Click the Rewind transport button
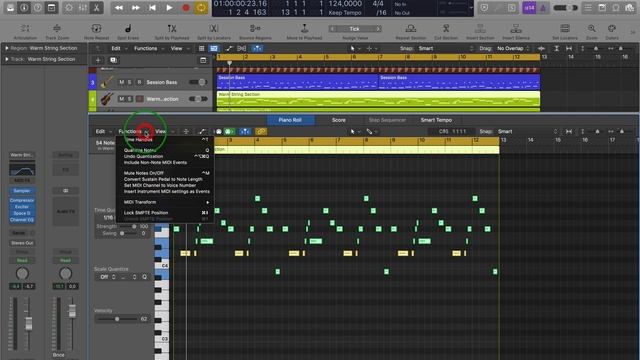640x360 pixels. pyautogui.click(x=119, y=7)
